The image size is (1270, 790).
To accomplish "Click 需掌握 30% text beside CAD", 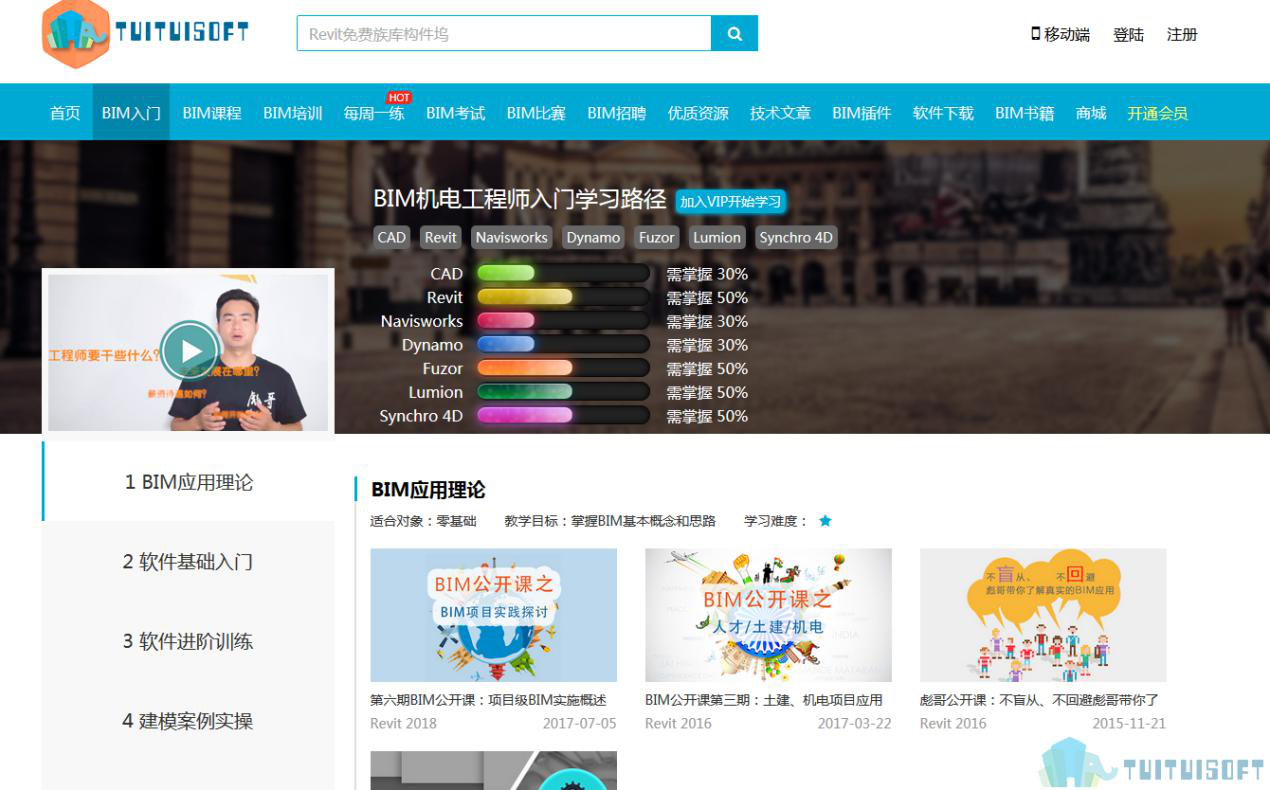I will tap(707, 274).
